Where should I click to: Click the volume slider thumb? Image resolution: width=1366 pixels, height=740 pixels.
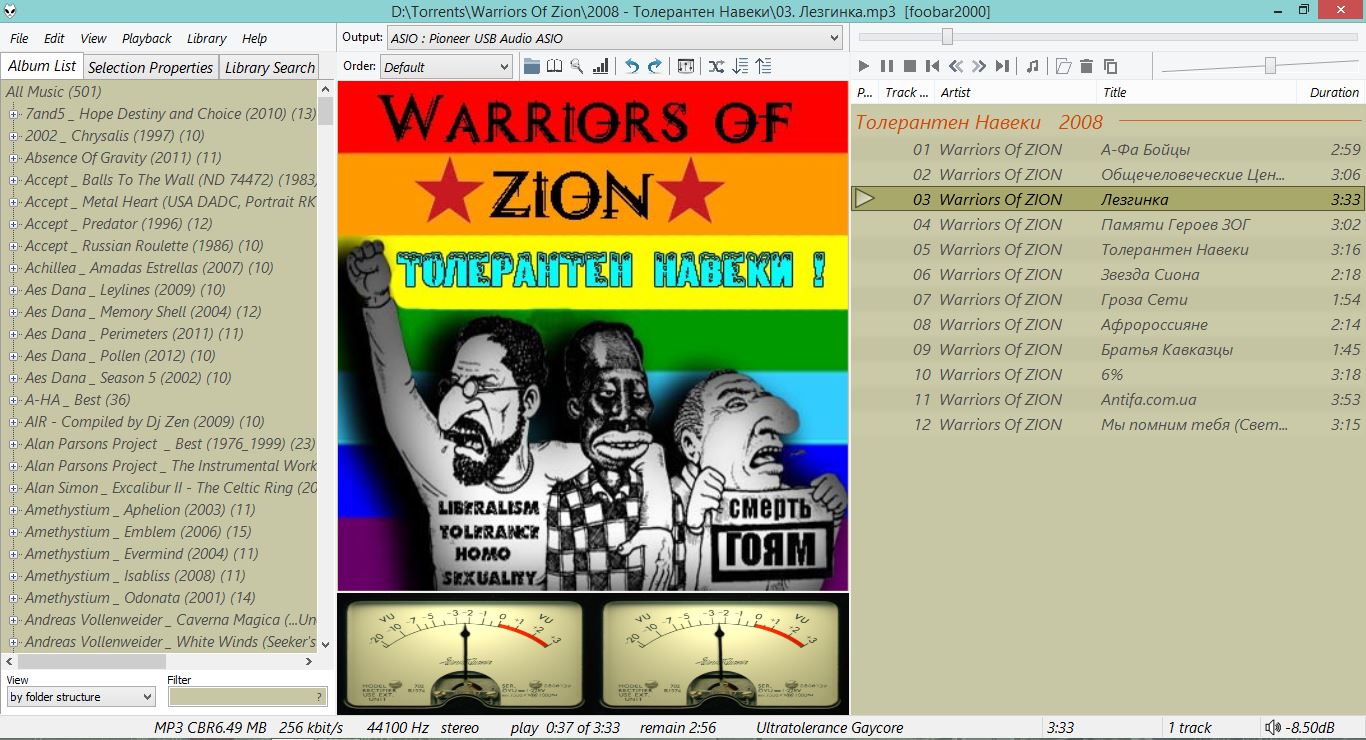pos(1270,66)
